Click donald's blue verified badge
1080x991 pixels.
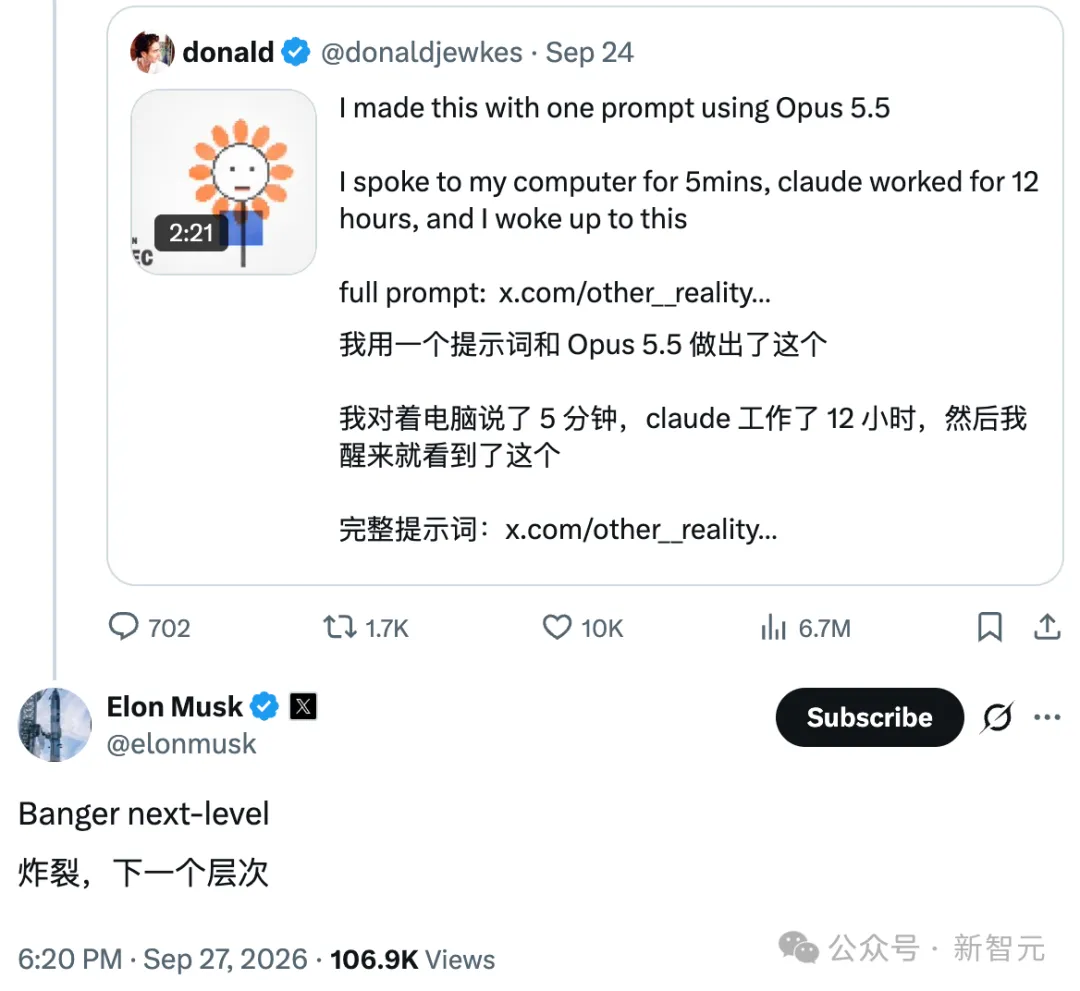(296, 52)
